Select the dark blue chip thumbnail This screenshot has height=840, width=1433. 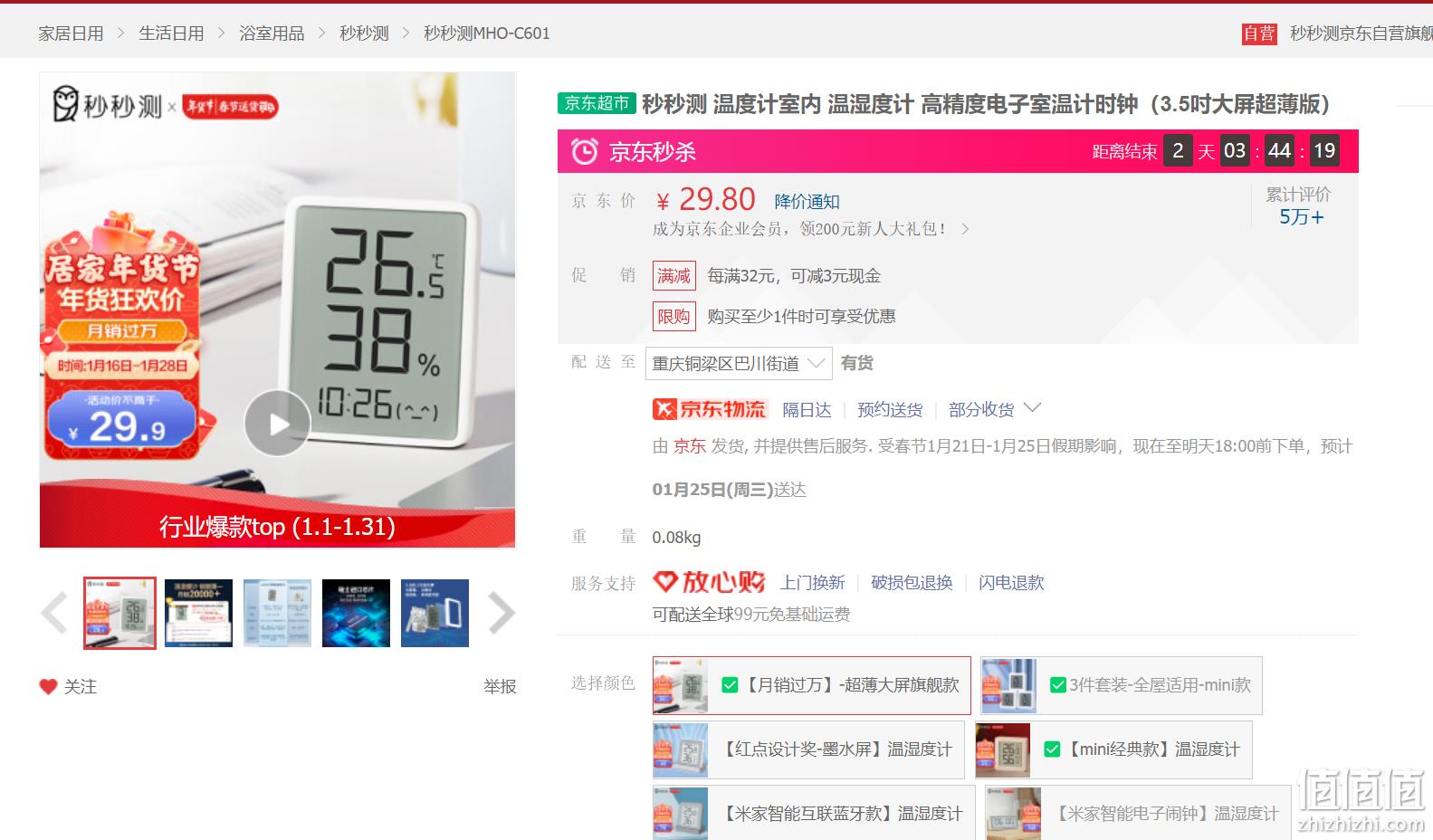356,614
